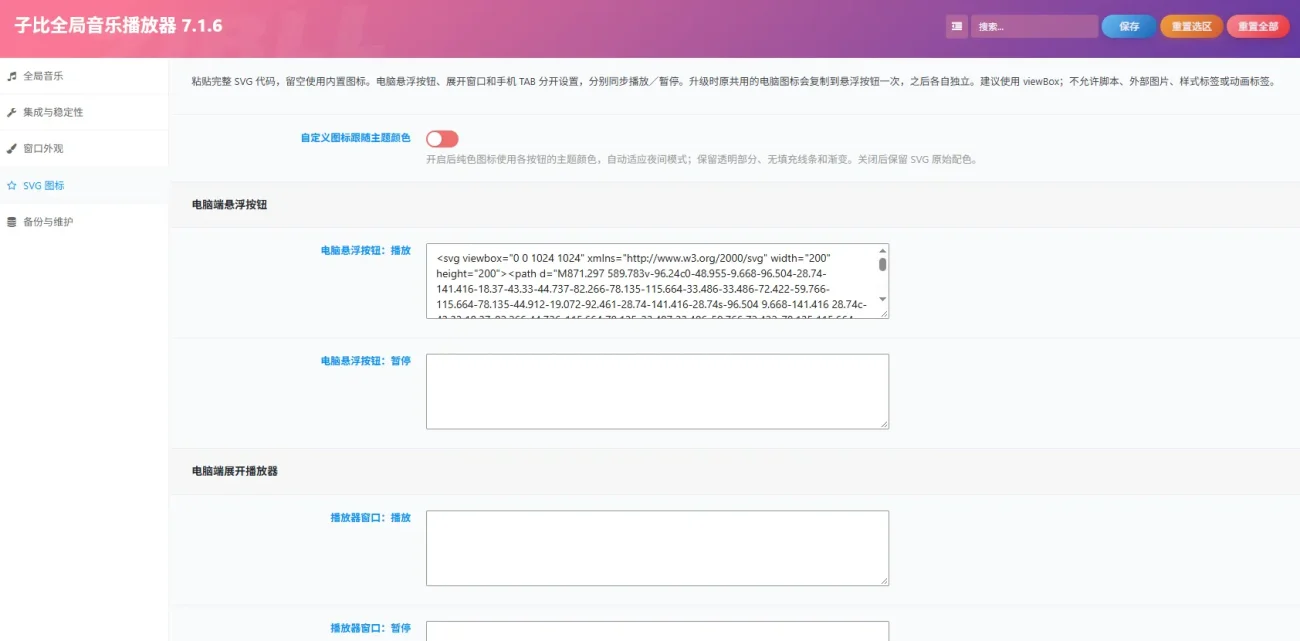Click into the 播放器窗口：播放 textarea
This screenshot has width=1300, height=641.
point(657,548)
